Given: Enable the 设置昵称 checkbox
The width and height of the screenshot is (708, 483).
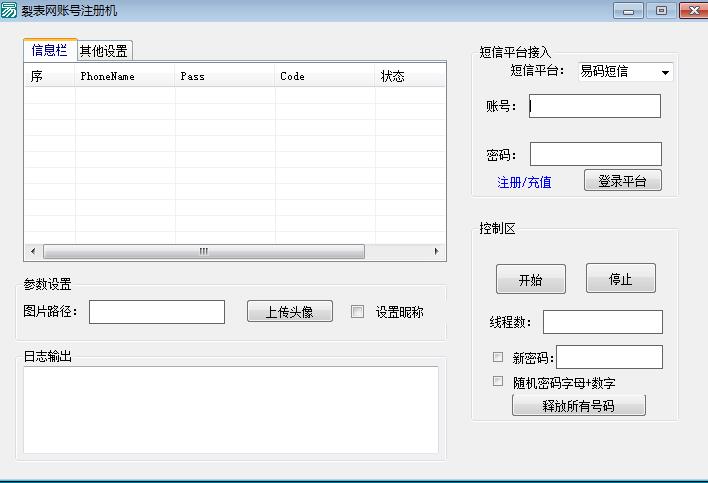Looking at the screenshot, I should pyautogui.click(x=358, y=312).
